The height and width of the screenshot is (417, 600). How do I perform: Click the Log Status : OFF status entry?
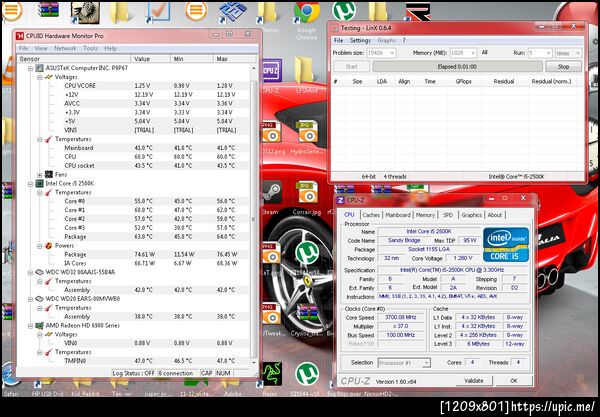click(133, 373)
